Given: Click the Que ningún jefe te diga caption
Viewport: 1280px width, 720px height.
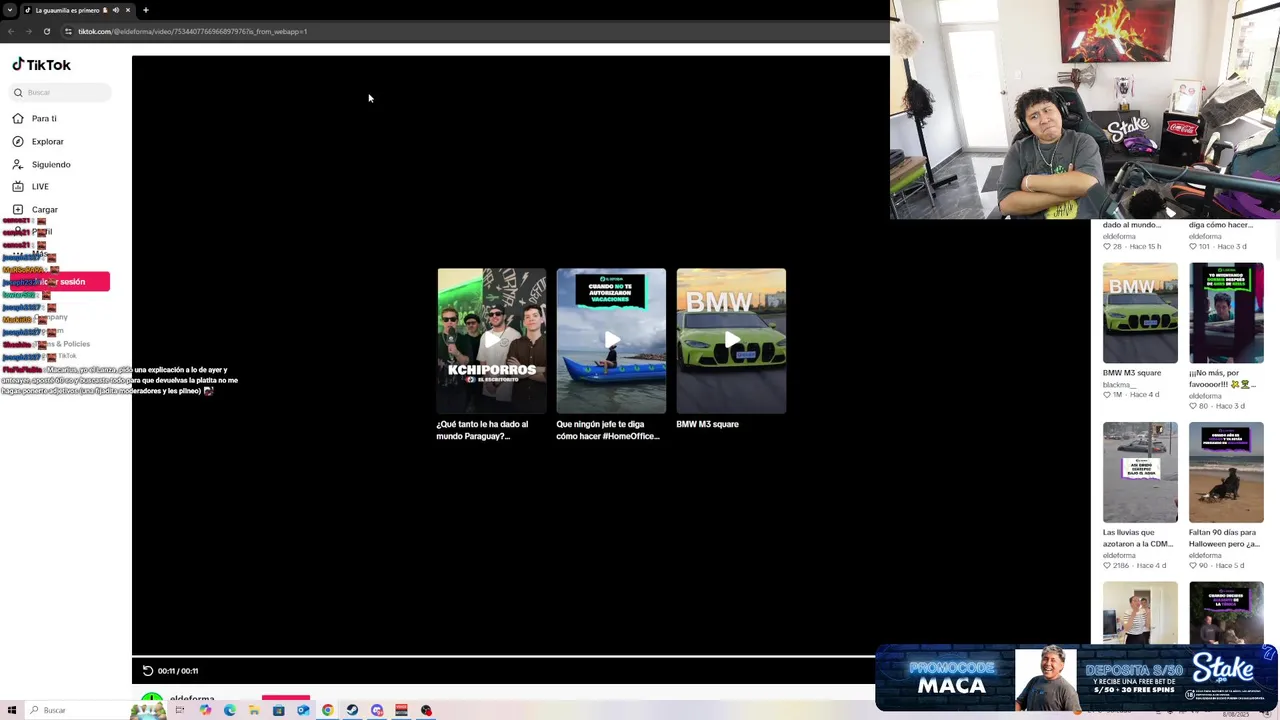Looking at the screenshot, I should pyautogui.click(x=608, y=430).
